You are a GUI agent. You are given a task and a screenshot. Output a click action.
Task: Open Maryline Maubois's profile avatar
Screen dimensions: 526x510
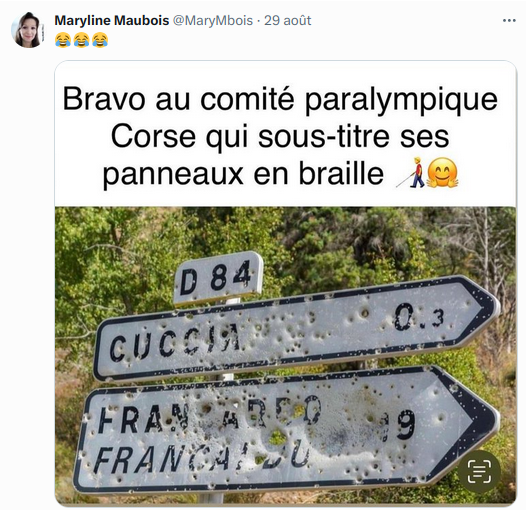(28, 30)
